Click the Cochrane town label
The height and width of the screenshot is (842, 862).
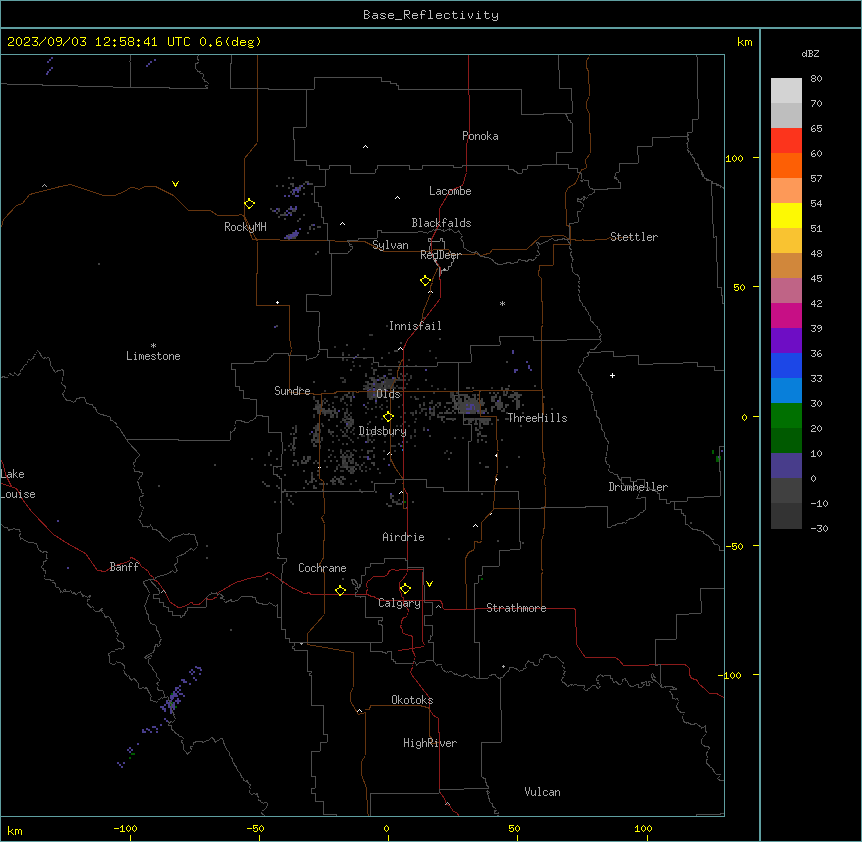coord(322,568)
